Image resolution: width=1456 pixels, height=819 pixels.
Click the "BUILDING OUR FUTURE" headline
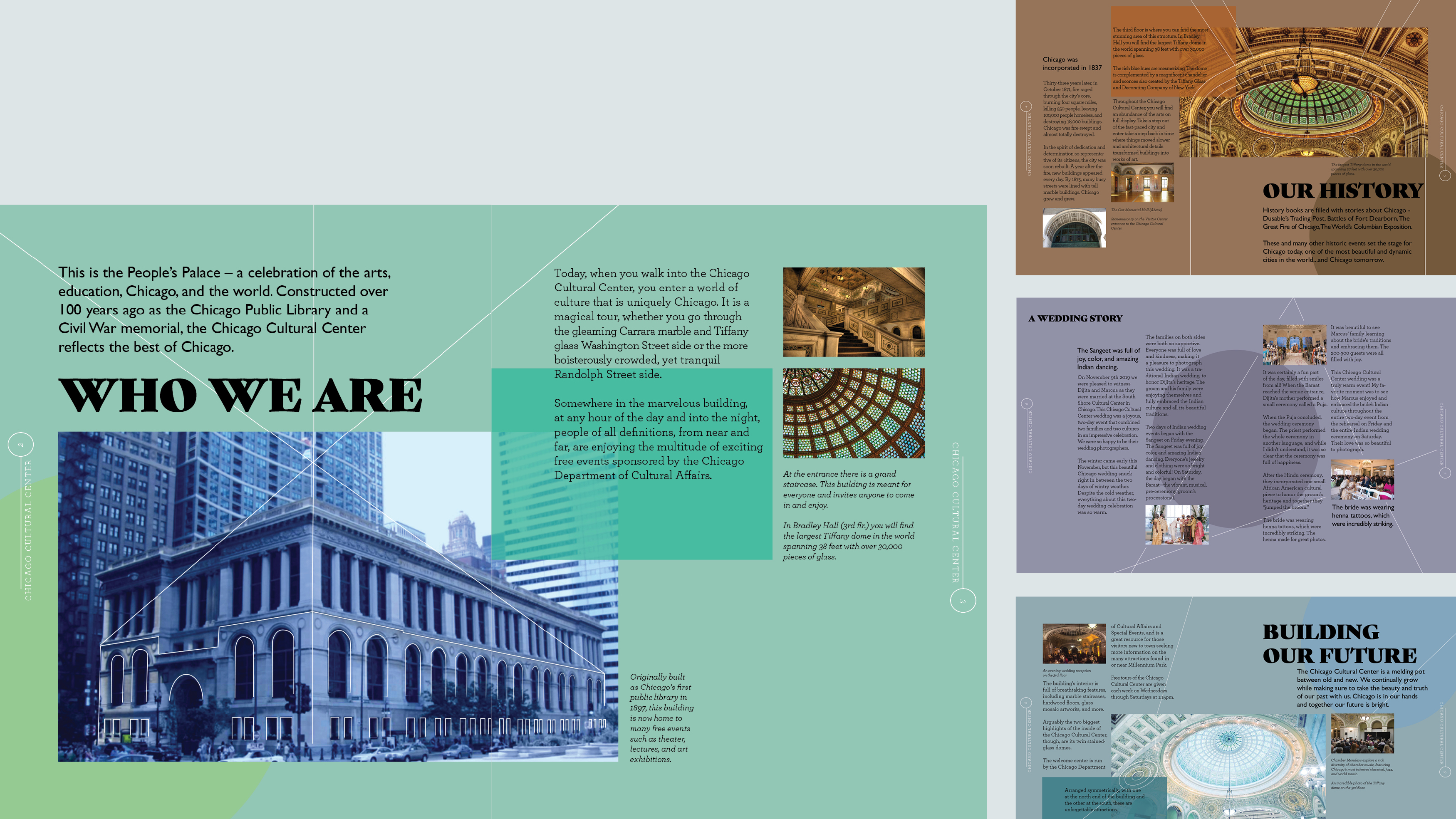[1340, 644]
